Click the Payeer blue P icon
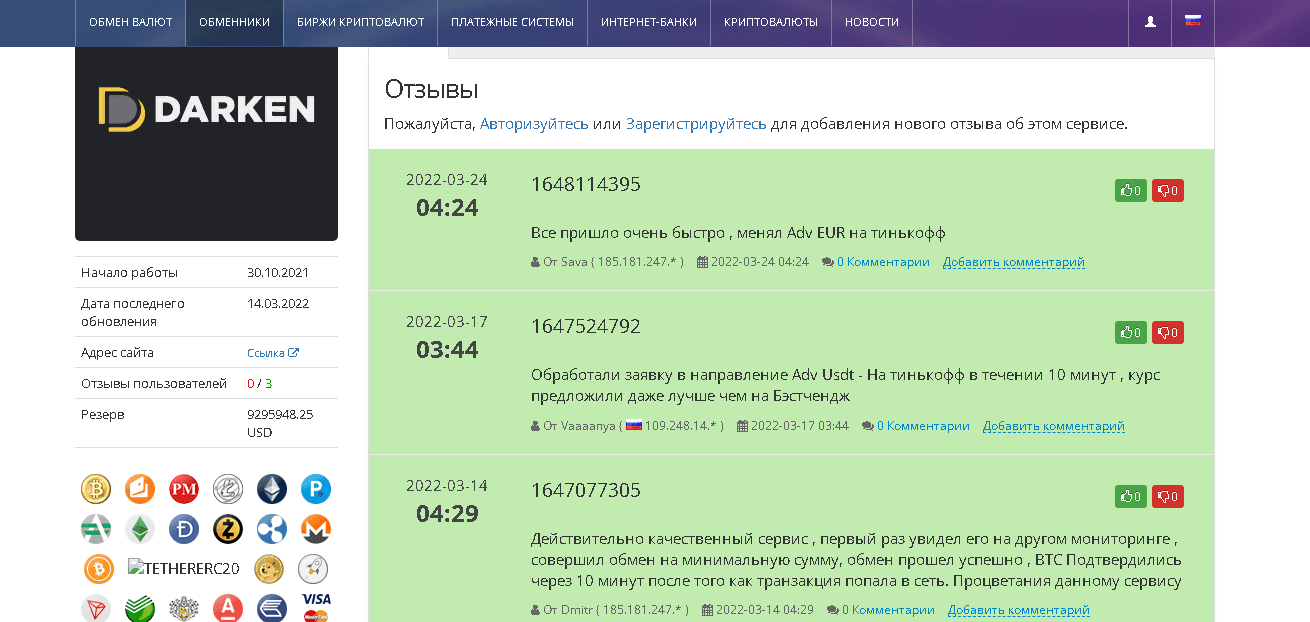Screen dimensions: 1310x622 click(x=316, y=489)
